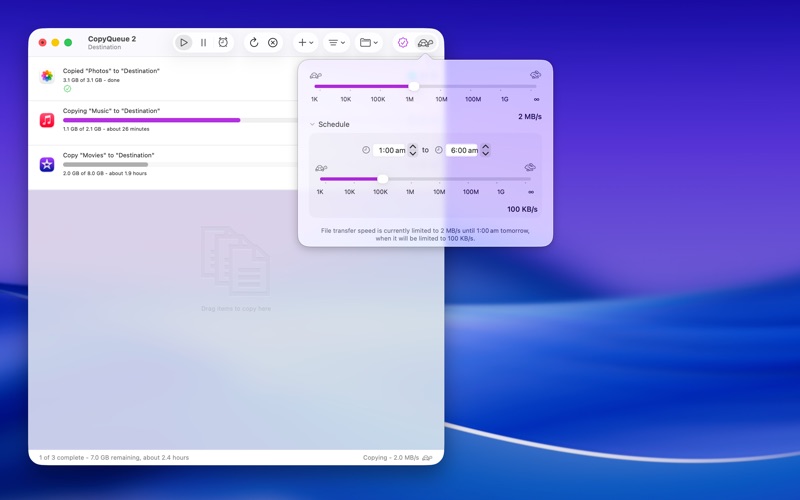
Task: Collapse the Schedule section chevron
Action: pyautogui.click(x=312, y=124)
